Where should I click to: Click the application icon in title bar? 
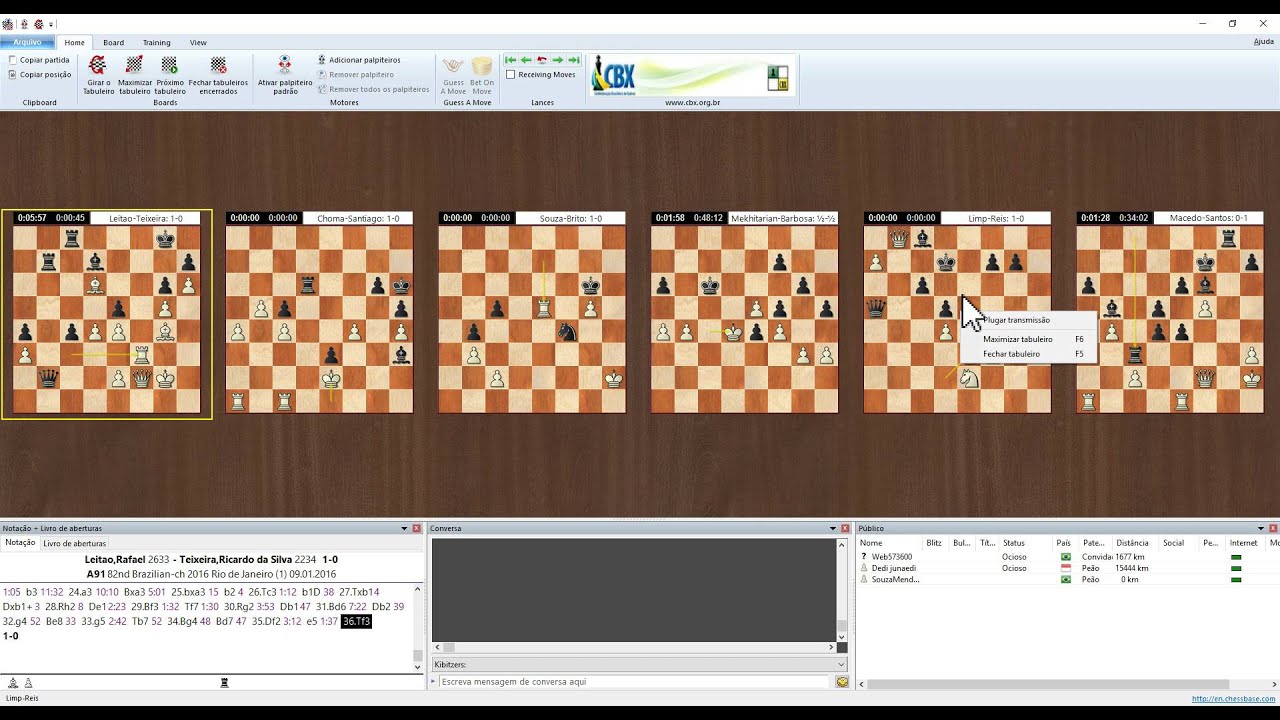8,24
